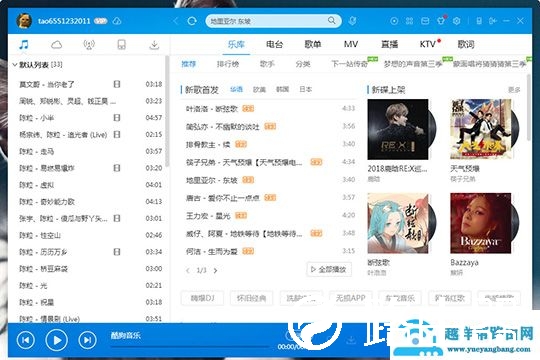Screen dimensions: 540x360
Task: Open the messages envelope icon
Action: pos(425,21)
